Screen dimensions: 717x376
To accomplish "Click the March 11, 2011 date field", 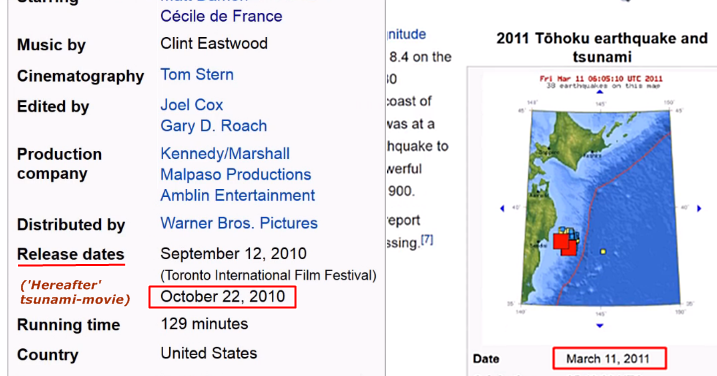I will coord(609,359).
